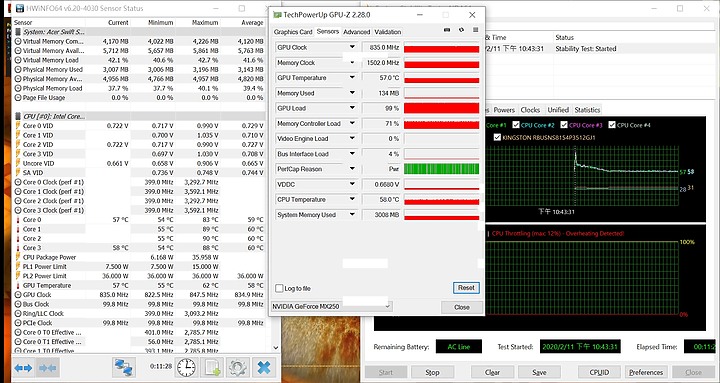720x383 pixels.
Task: Uncheck the KINGSTON RBUSNS8154P3512GJ1 checkbox
Action: coord(497,137)
